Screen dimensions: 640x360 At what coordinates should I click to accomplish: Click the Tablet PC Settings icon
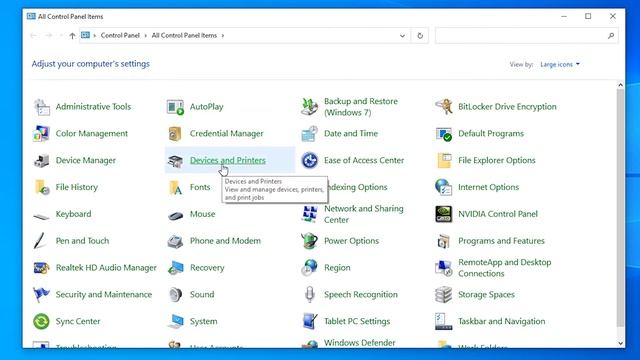click(x=310, y=322)
